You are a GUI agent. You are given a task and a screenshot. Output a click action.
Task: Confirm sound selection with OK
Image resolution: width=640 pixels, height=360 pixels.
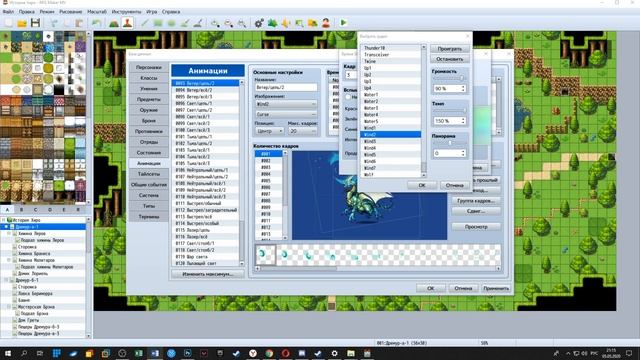point(422,185)
